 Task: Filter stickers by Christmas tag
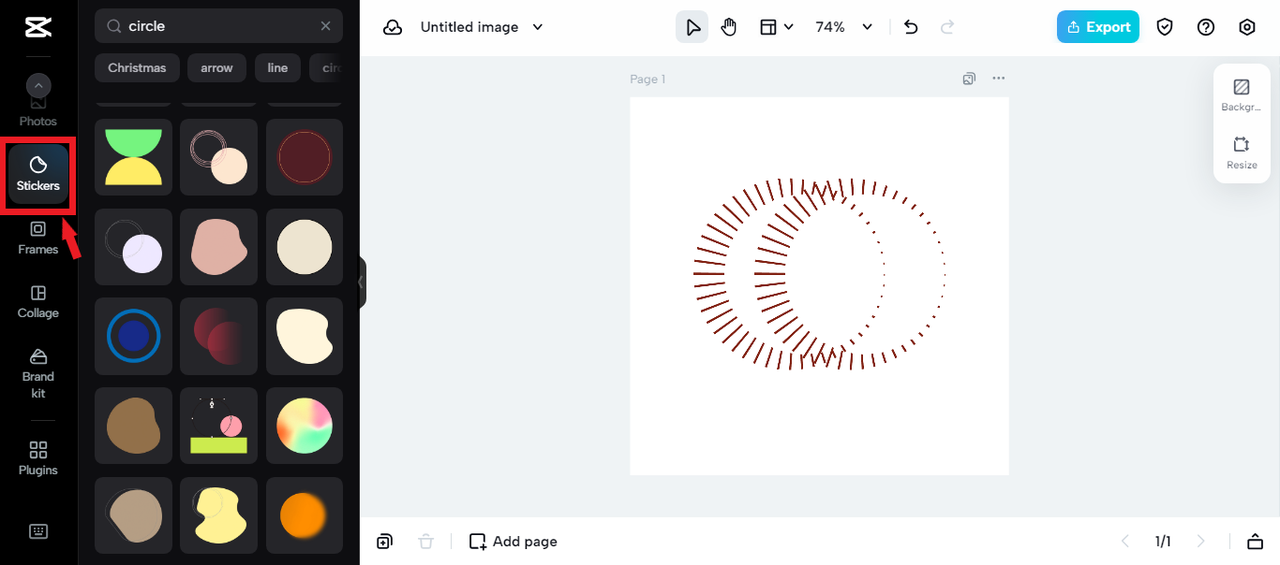coord(137,68)
